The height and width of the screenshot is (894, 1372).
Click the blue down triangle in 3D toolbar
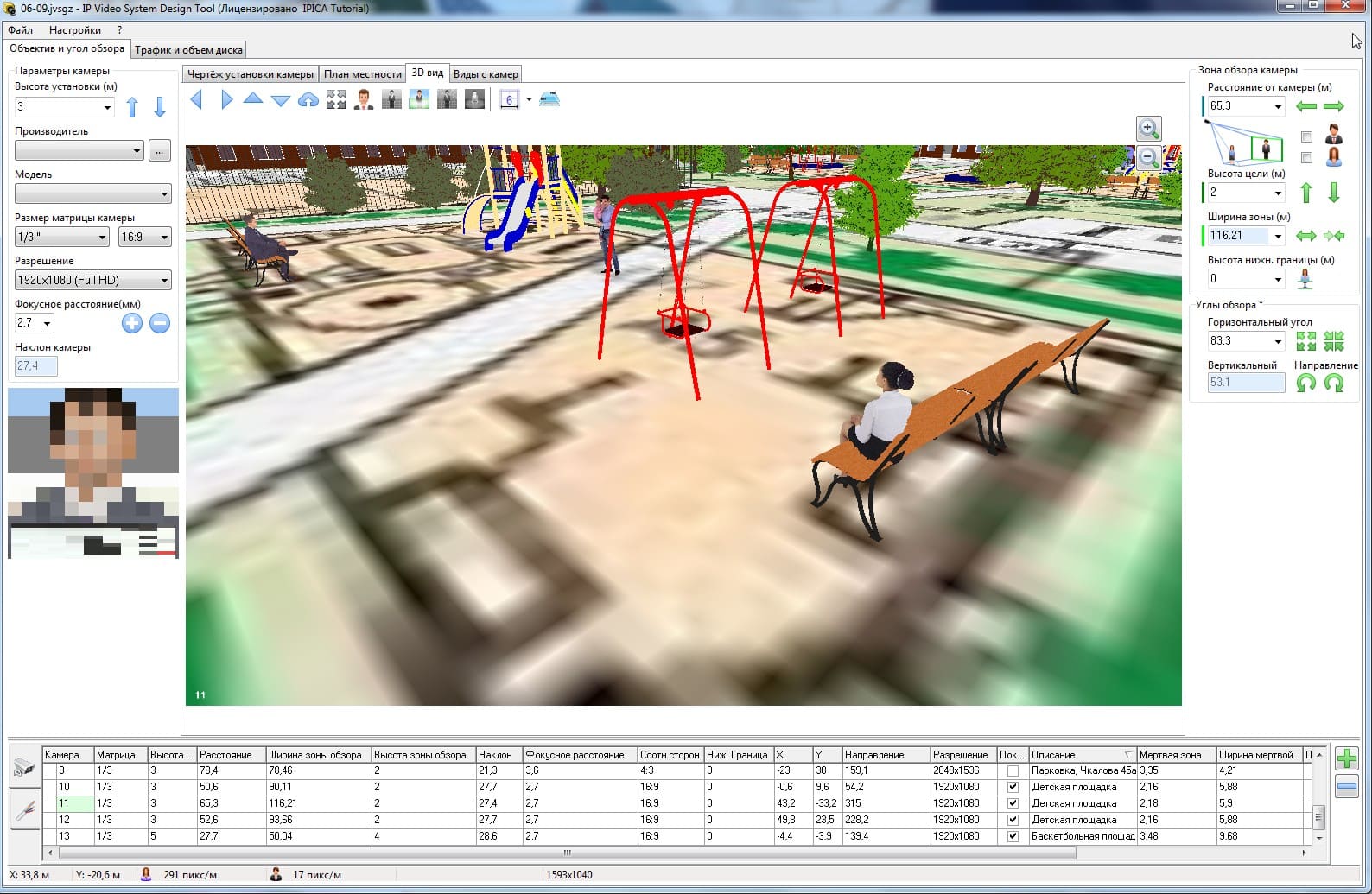tap(281, 100)
